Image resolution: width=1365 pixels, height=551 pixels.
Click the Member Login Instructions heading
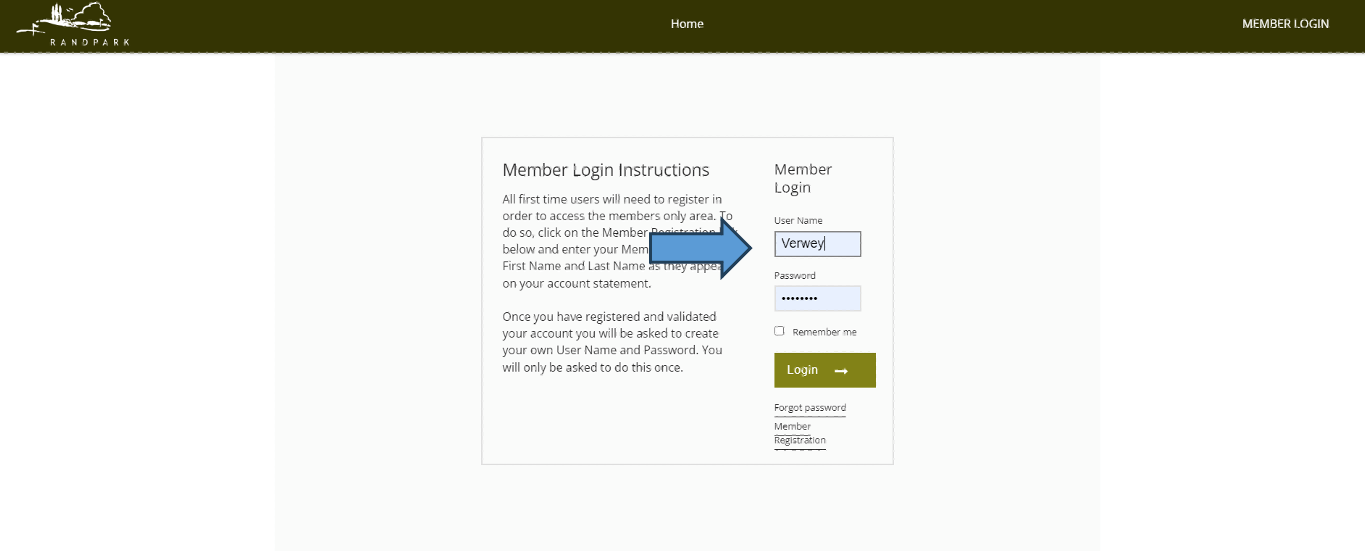coord(606,170)
